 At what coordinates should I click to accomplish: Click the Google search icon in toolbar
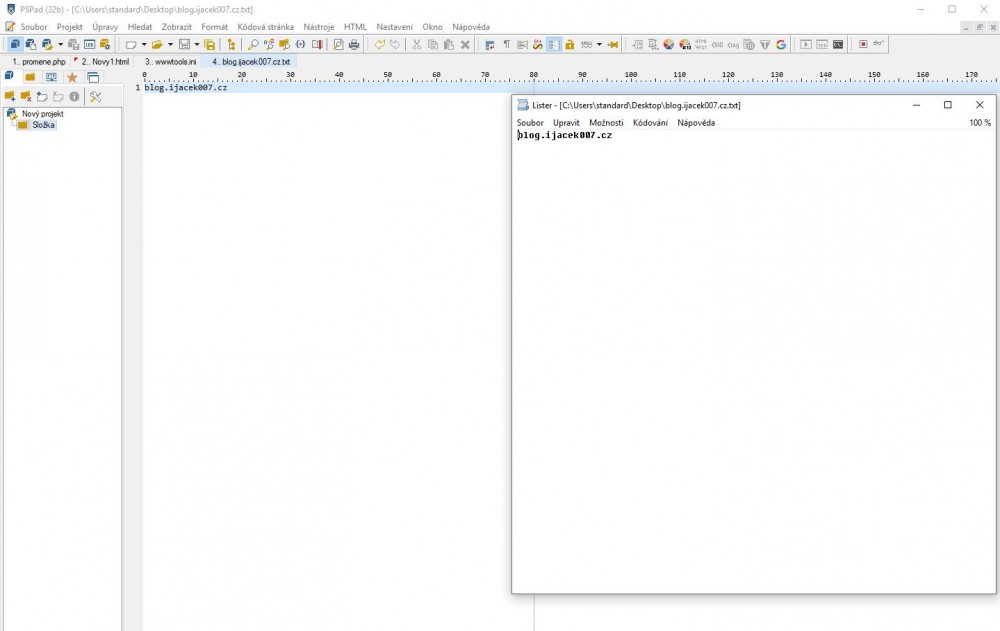point(781,45)
